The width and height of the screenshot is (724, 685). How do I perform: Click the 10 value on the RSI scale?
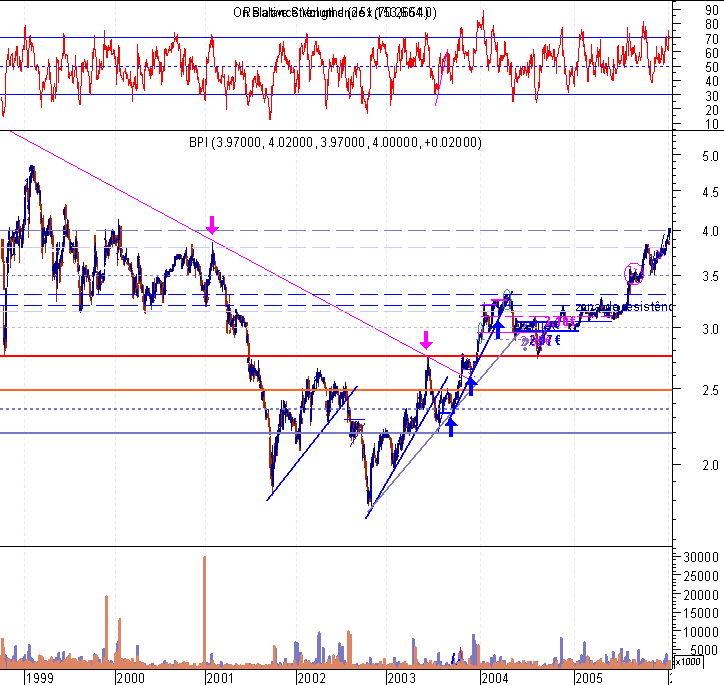tap(712, 124)
